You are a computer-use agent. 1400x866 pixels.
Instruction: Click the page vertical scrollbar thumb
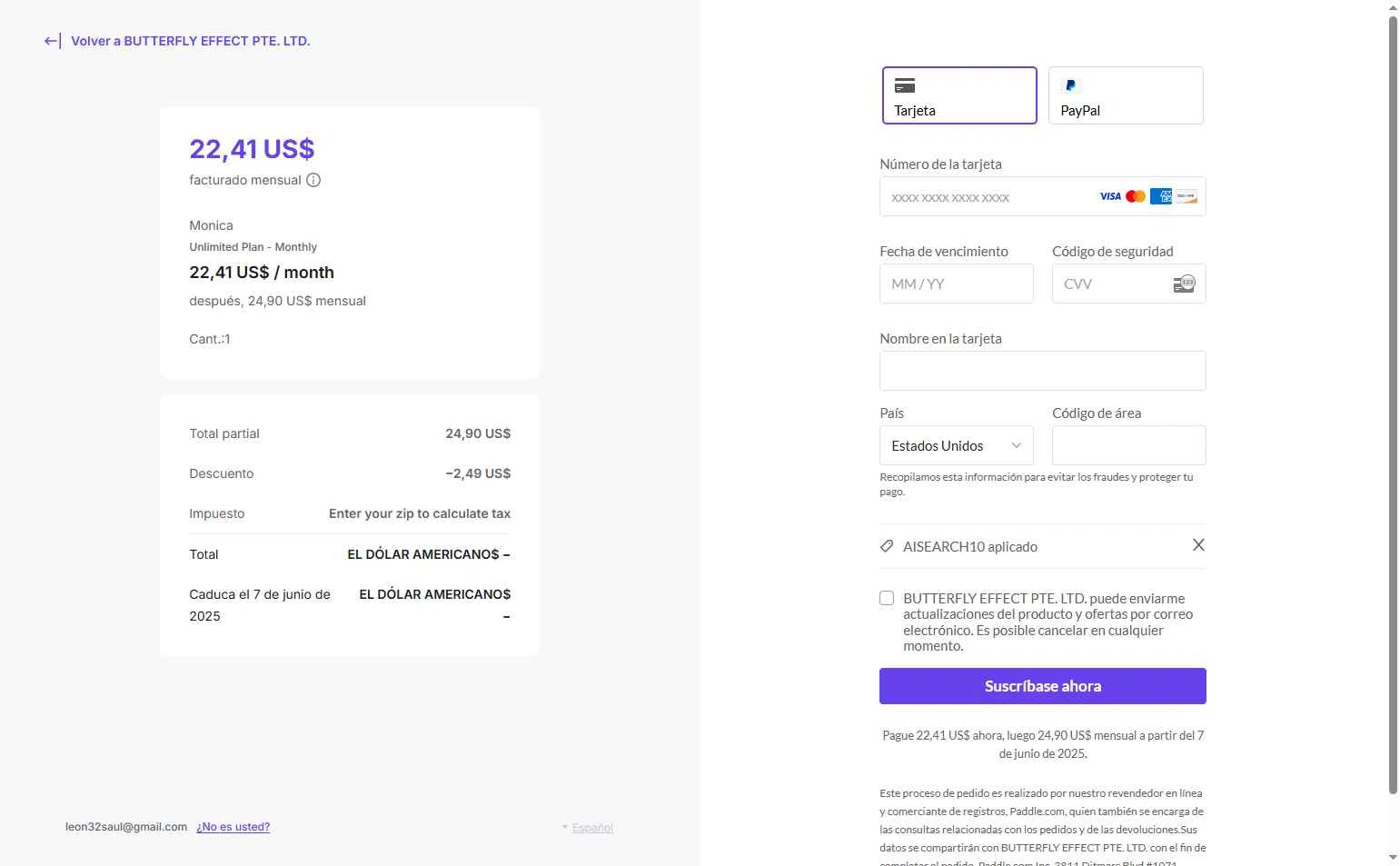pyautogui.click(x=1393, y=405)
